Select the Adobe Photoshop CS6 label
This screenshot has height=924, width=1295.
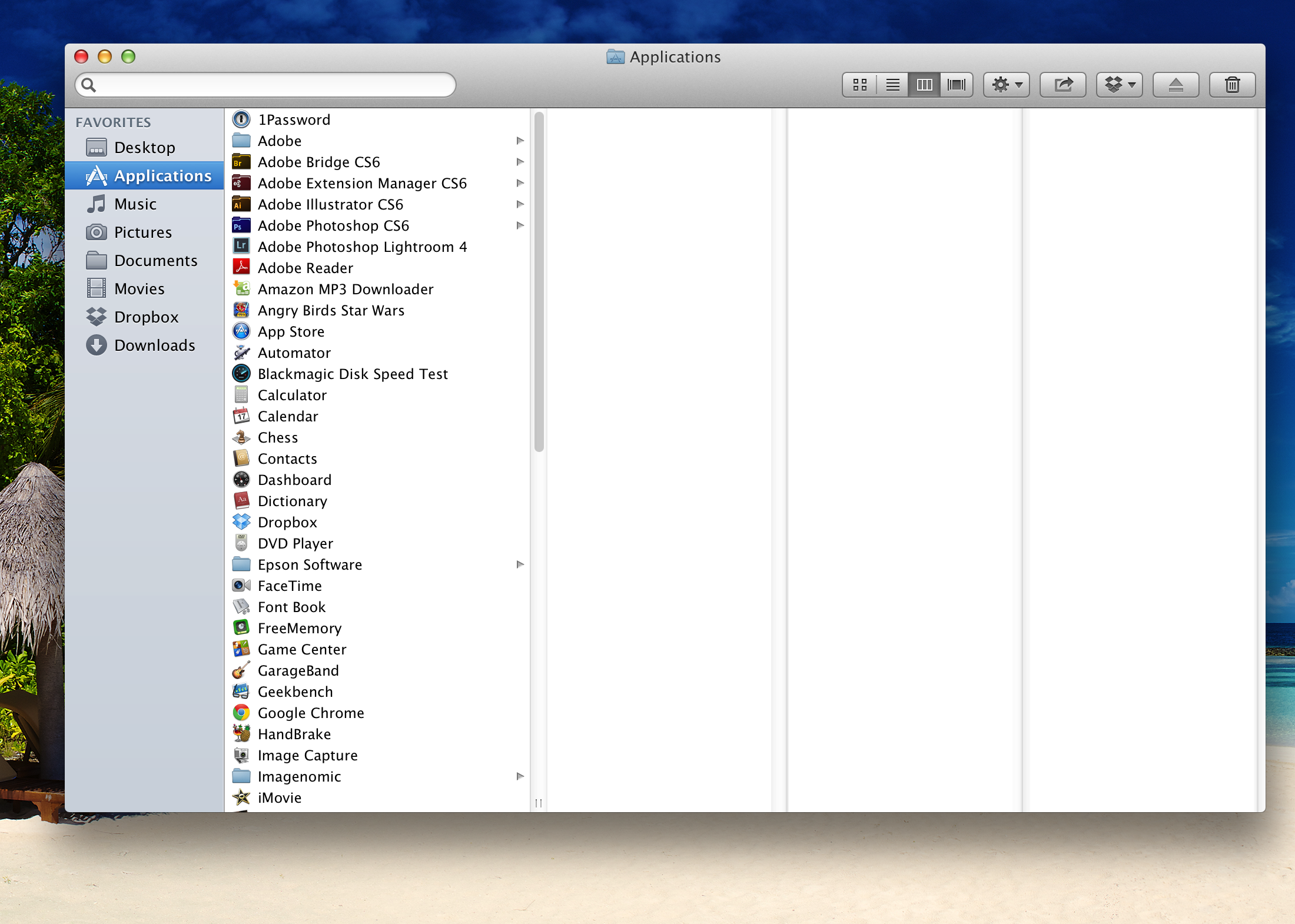point(333,225)
